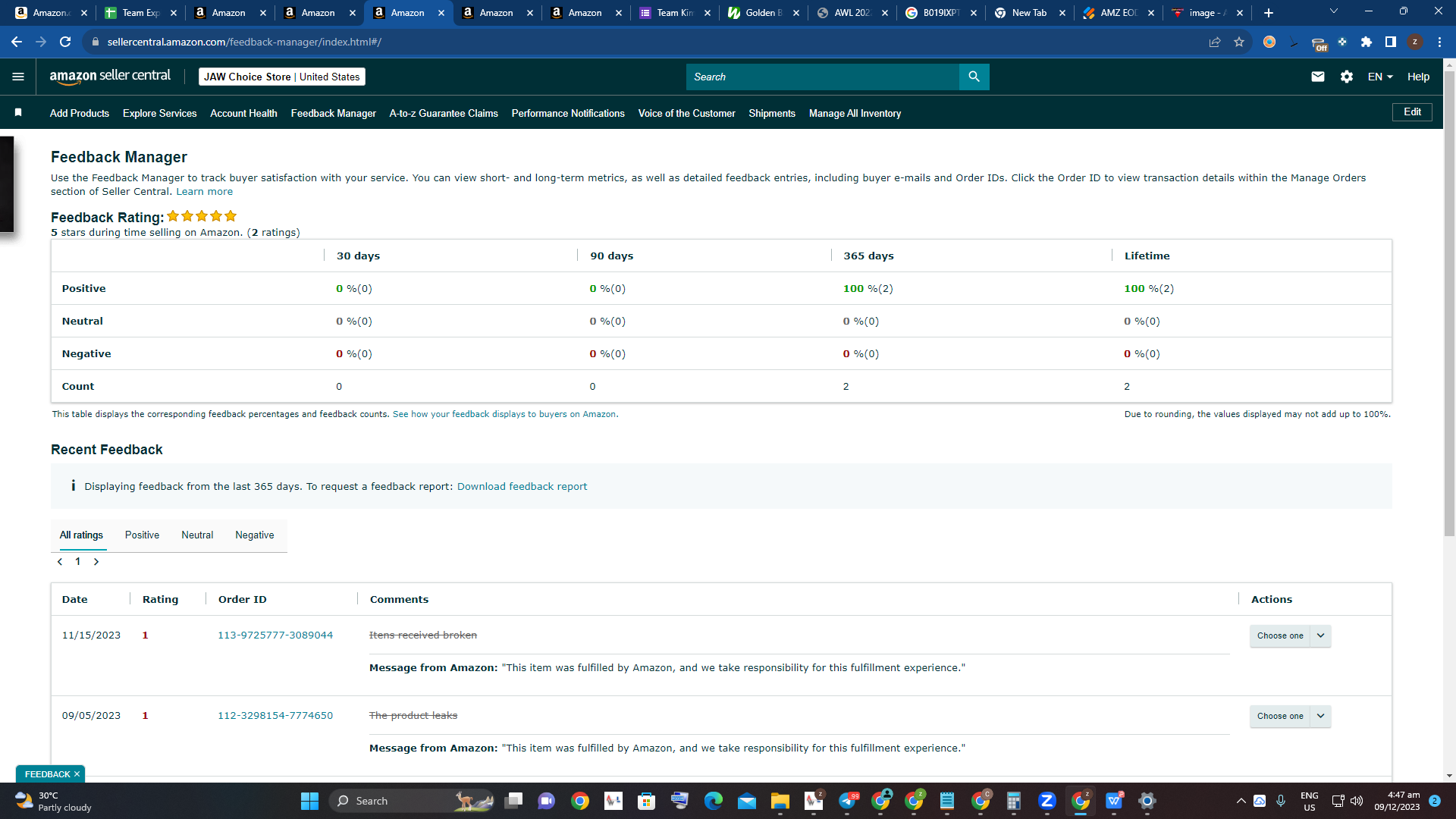
Task: Go to the next feedback page arrow
Action: [x=96, y=562]
